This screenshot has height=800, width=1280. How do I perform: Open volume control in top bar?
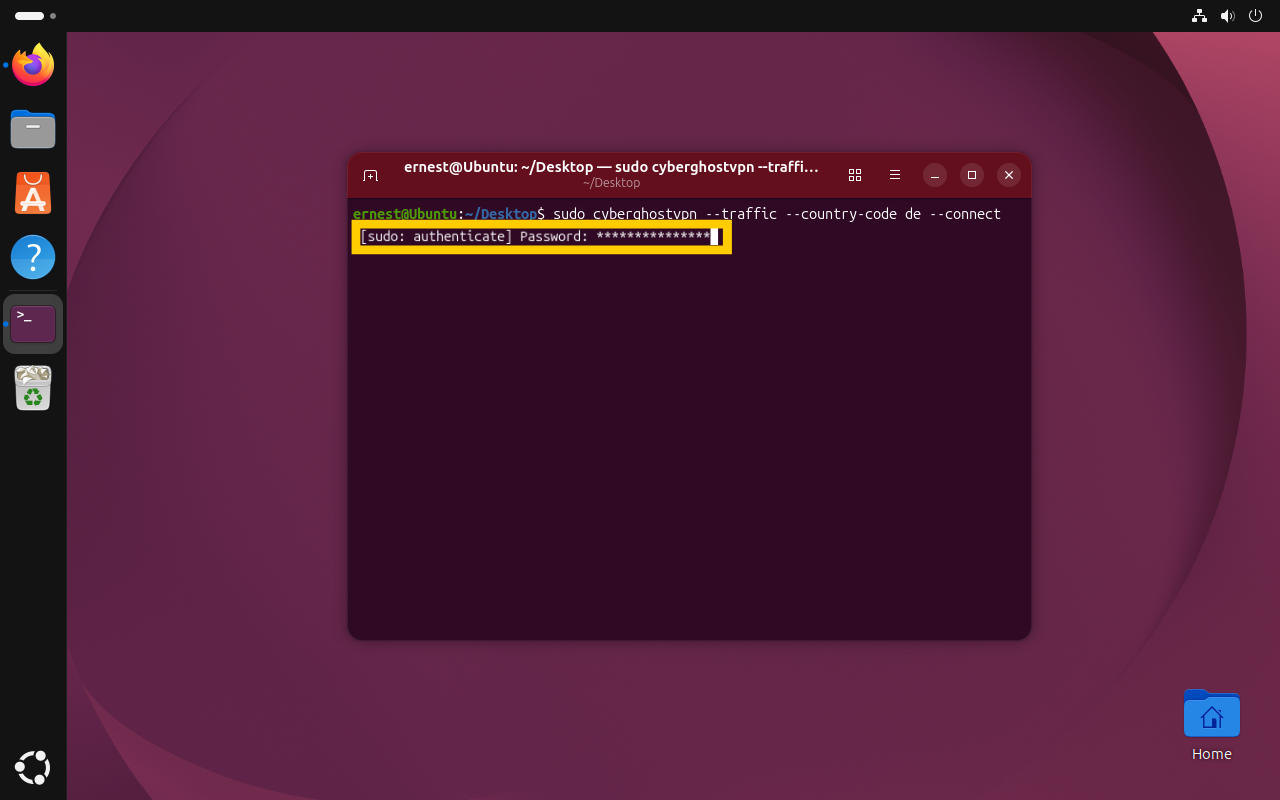coord(1227,16)
